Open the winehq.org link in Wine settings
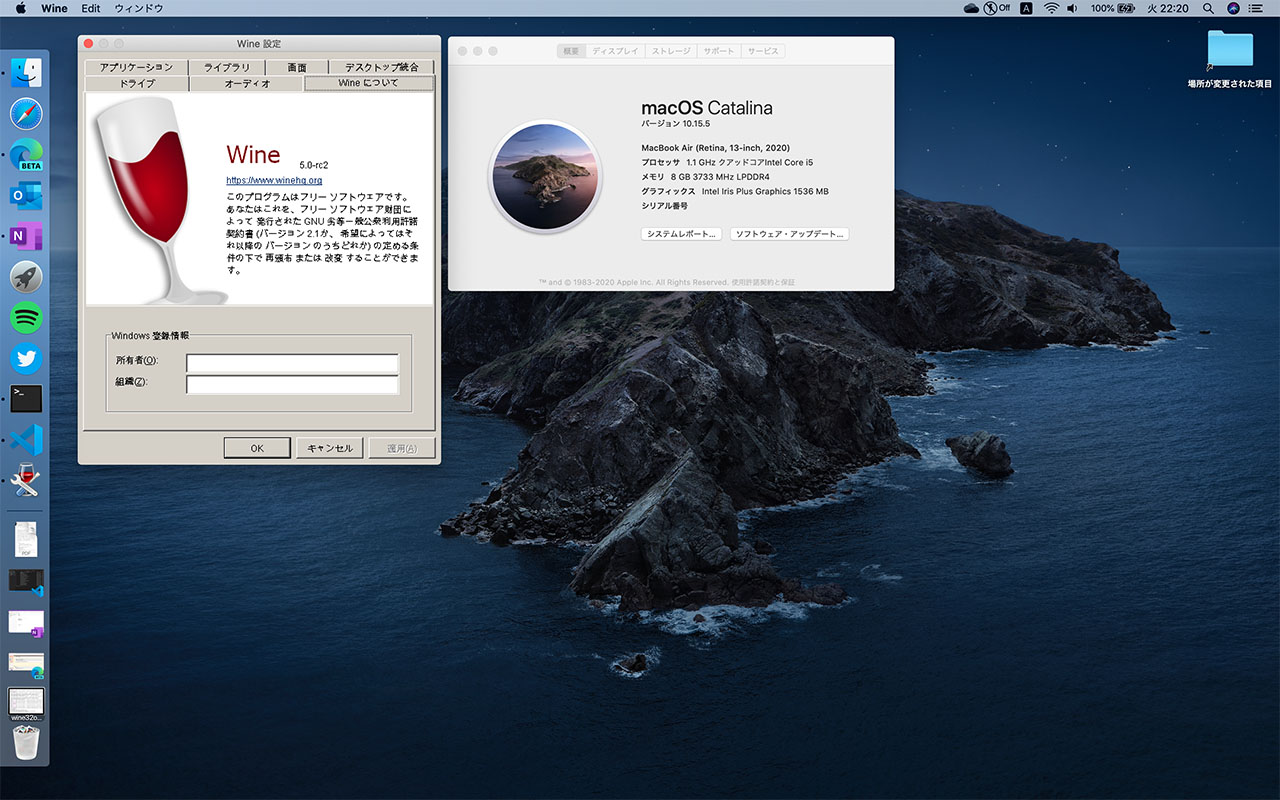Screen dimensions: 1280x800 click(x=274, y=180)
